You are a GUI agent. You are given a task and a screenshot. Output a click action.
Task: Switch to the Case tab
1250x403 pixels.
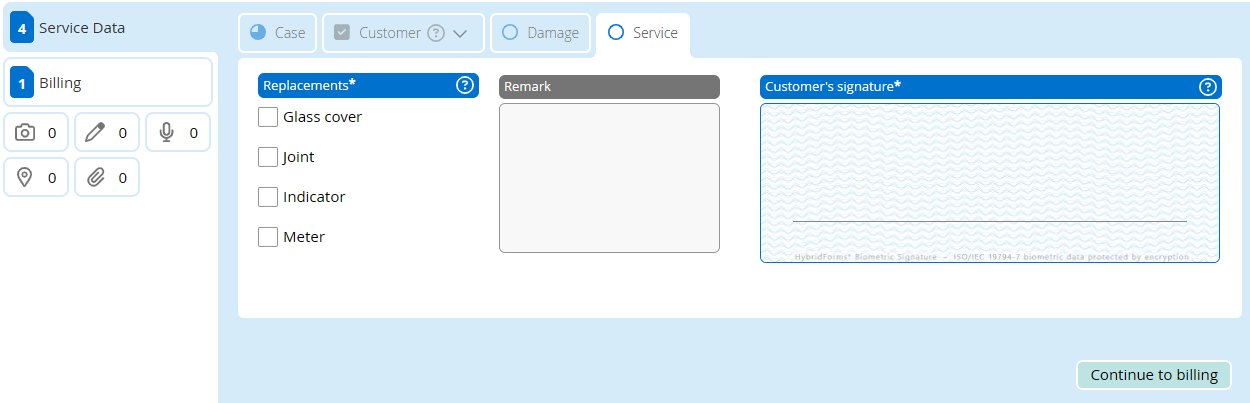278,33
